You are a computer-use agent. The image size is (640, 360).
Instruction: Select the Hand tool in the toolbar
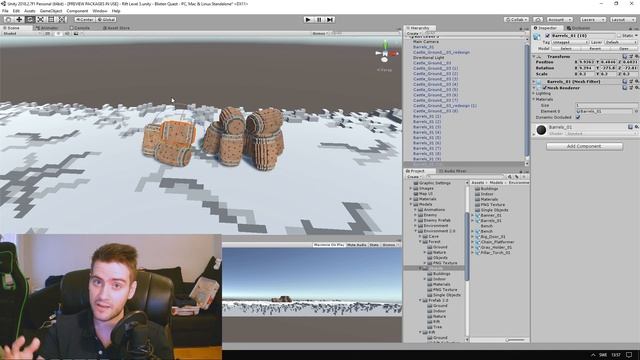click(8, 19)
